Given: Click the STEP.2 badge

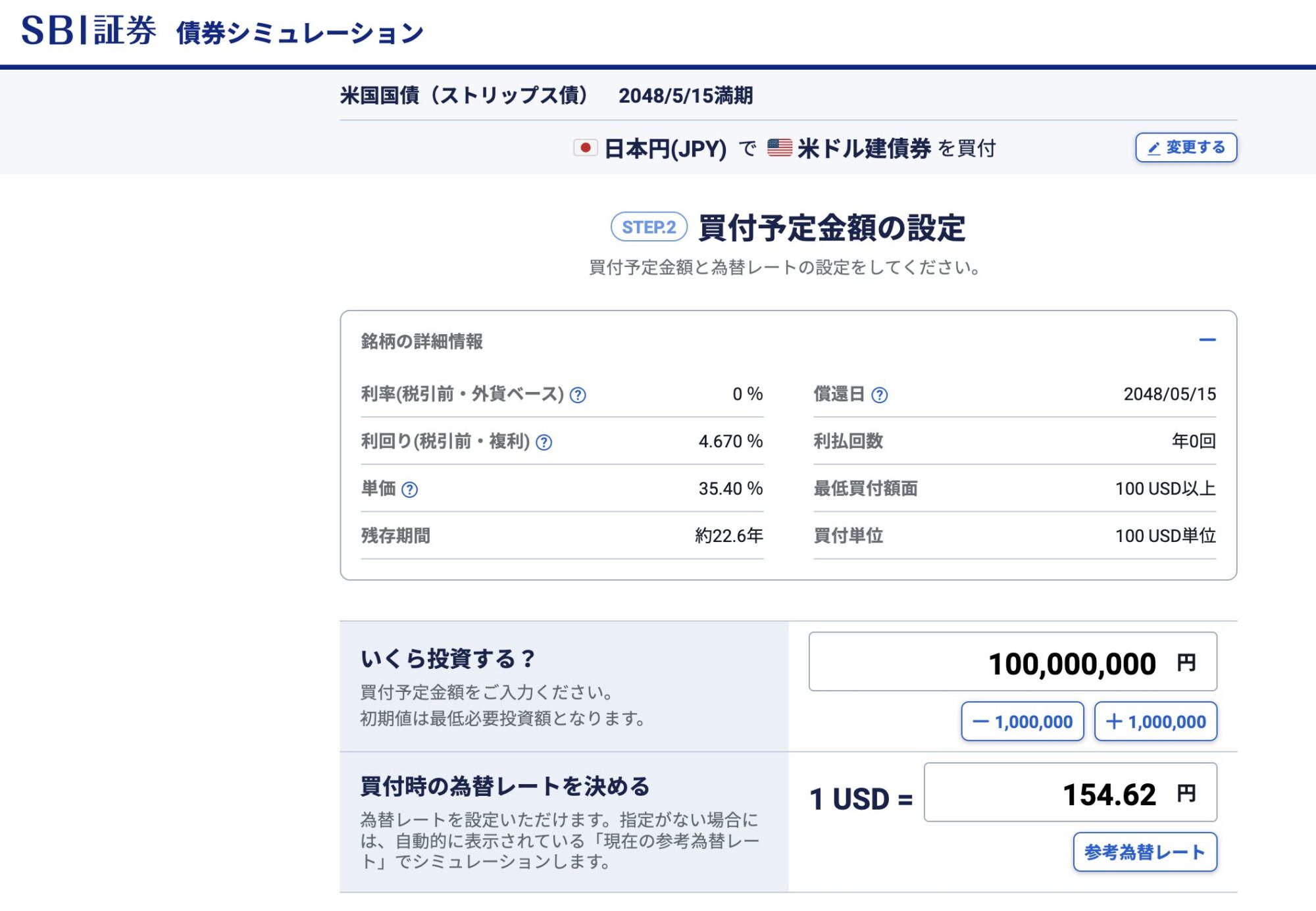Looking at the screenshot, I should pyautogui.click(x=649, y=228).
